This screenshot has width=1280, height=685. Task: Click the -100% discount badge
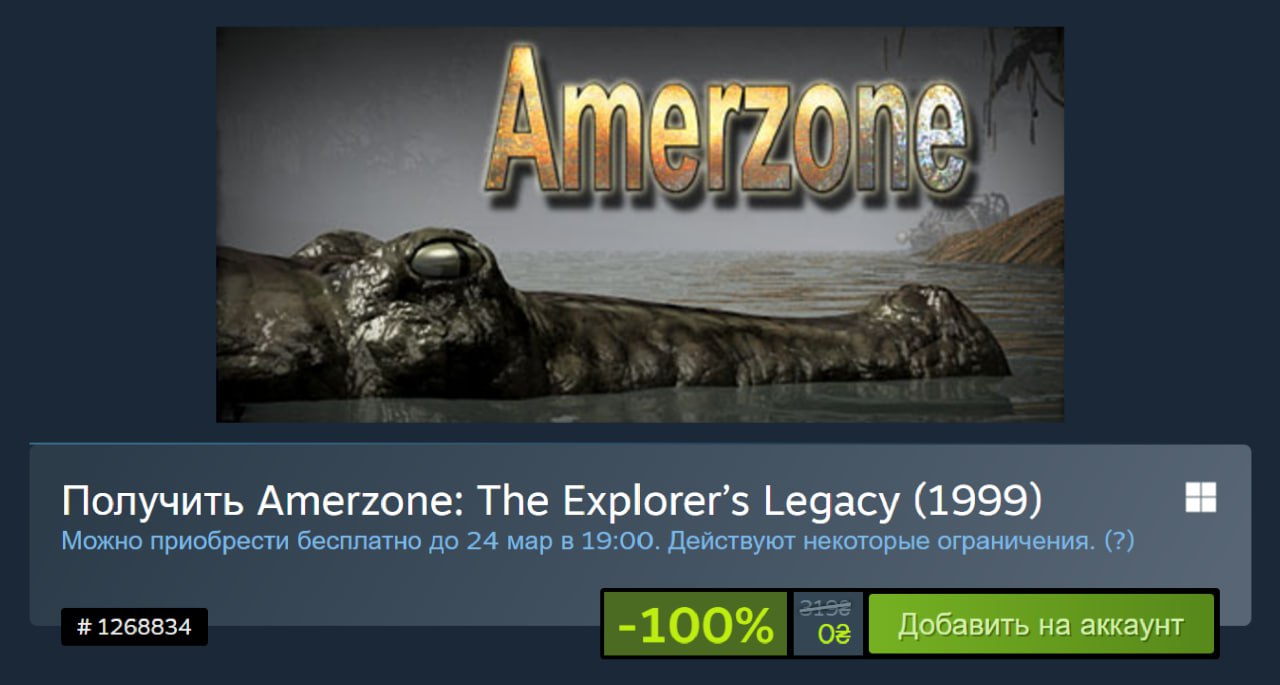[x=696, y=625]
